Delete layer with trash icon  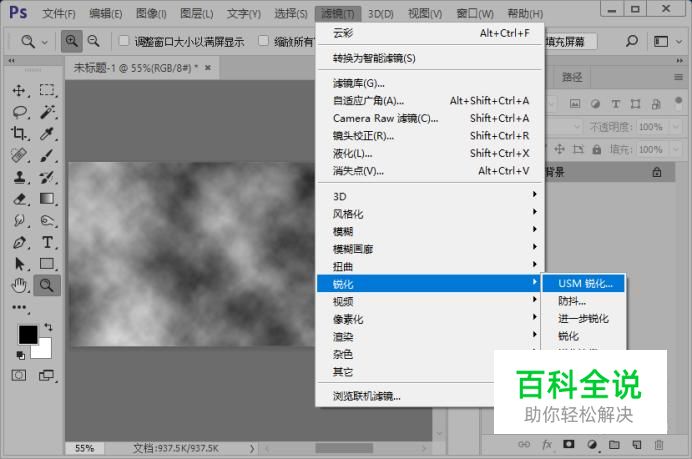click(x=658, y=444)
